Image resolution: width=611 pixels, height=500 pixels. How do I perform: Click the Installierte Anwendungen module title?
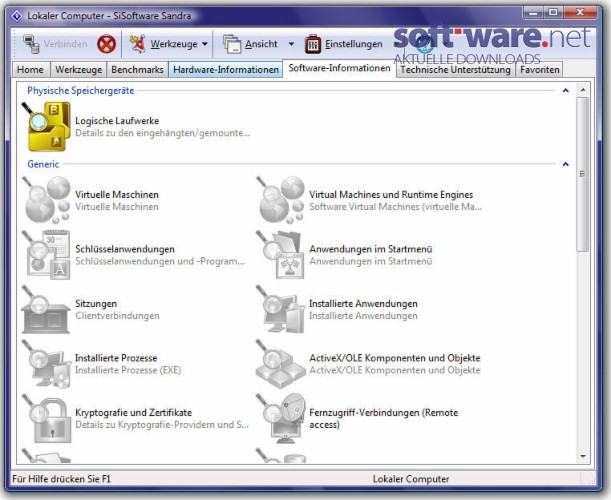tap(364, 304)
